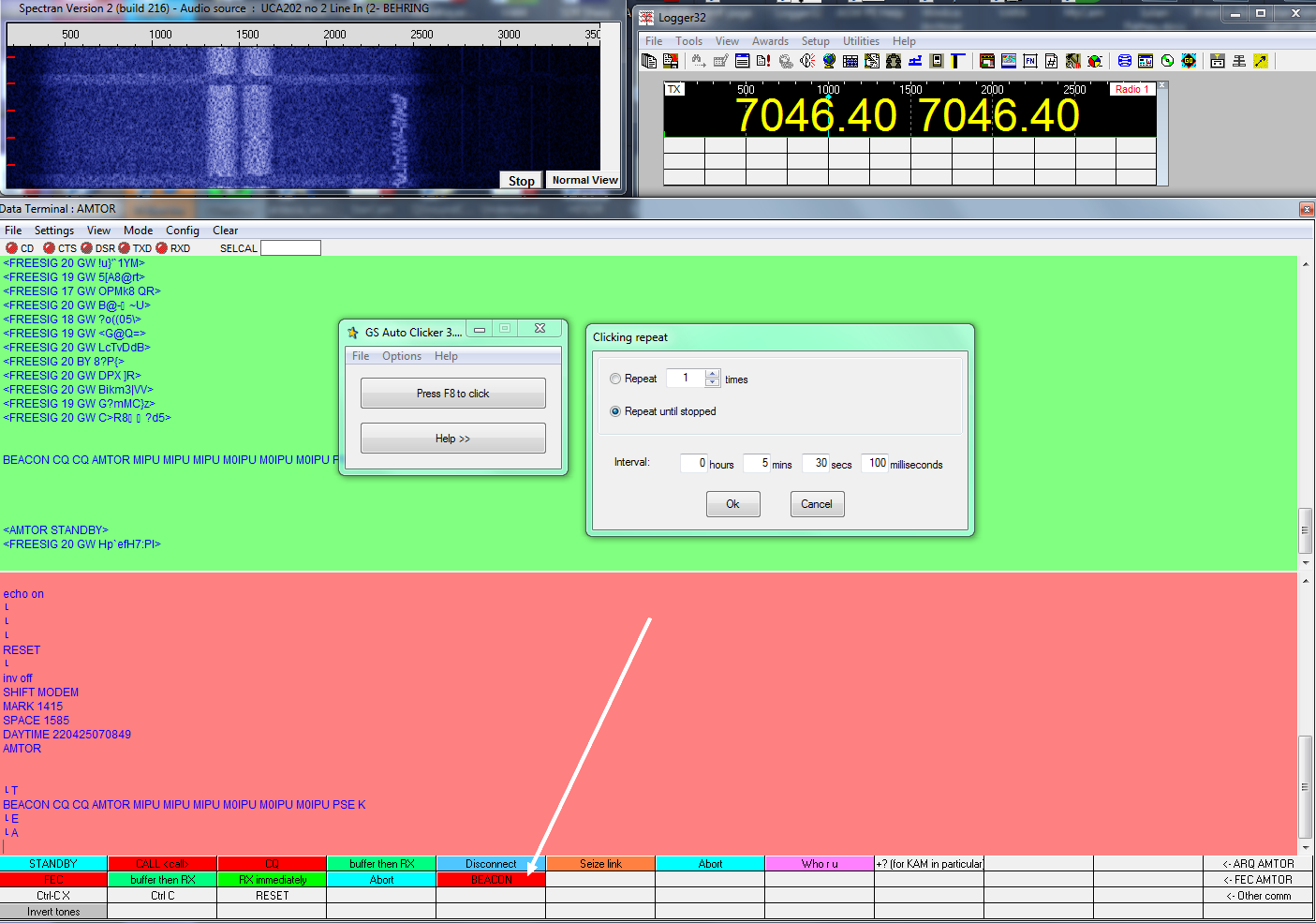Screen dimensions: 1316x923
Task: Cancel the Clicking repeat dialog
Action: [817, 504]
